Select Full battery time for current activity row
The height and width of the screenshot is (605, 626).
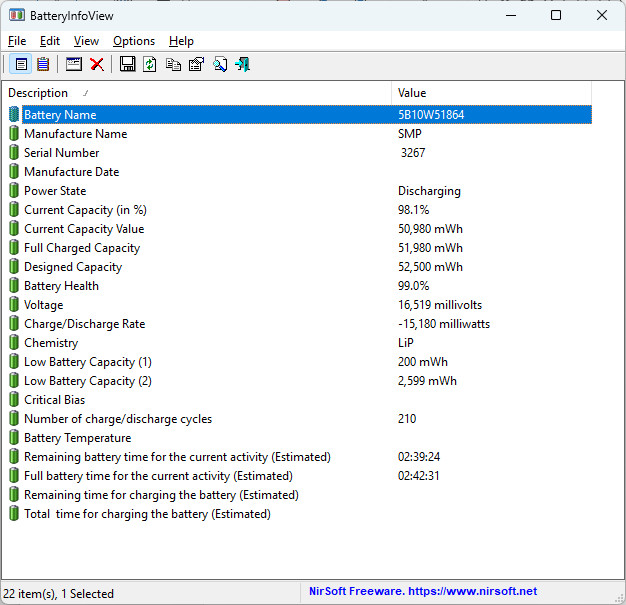click(x=300, y=476)
